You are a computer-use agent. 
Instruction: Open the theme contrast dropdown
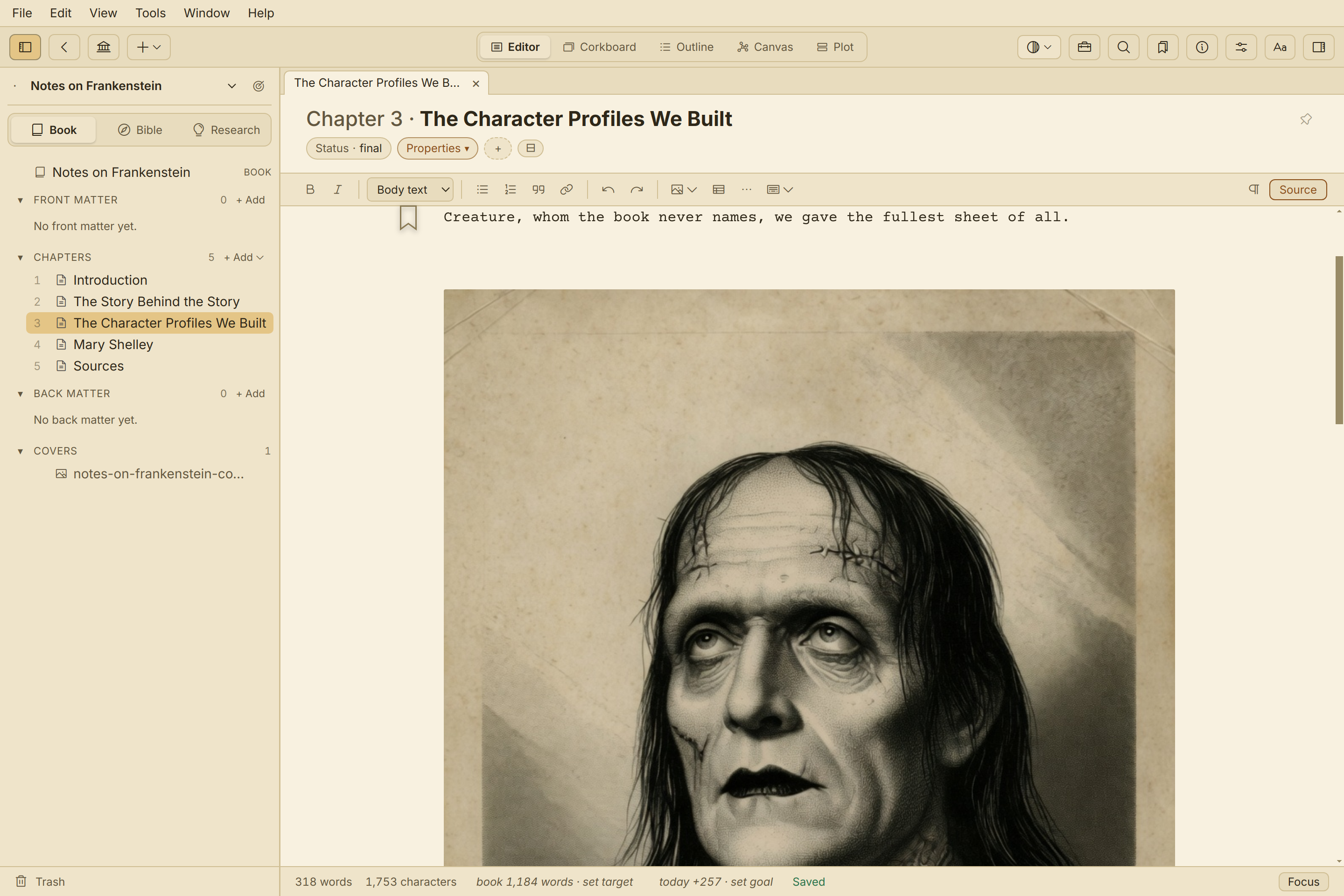point(1039,47)
